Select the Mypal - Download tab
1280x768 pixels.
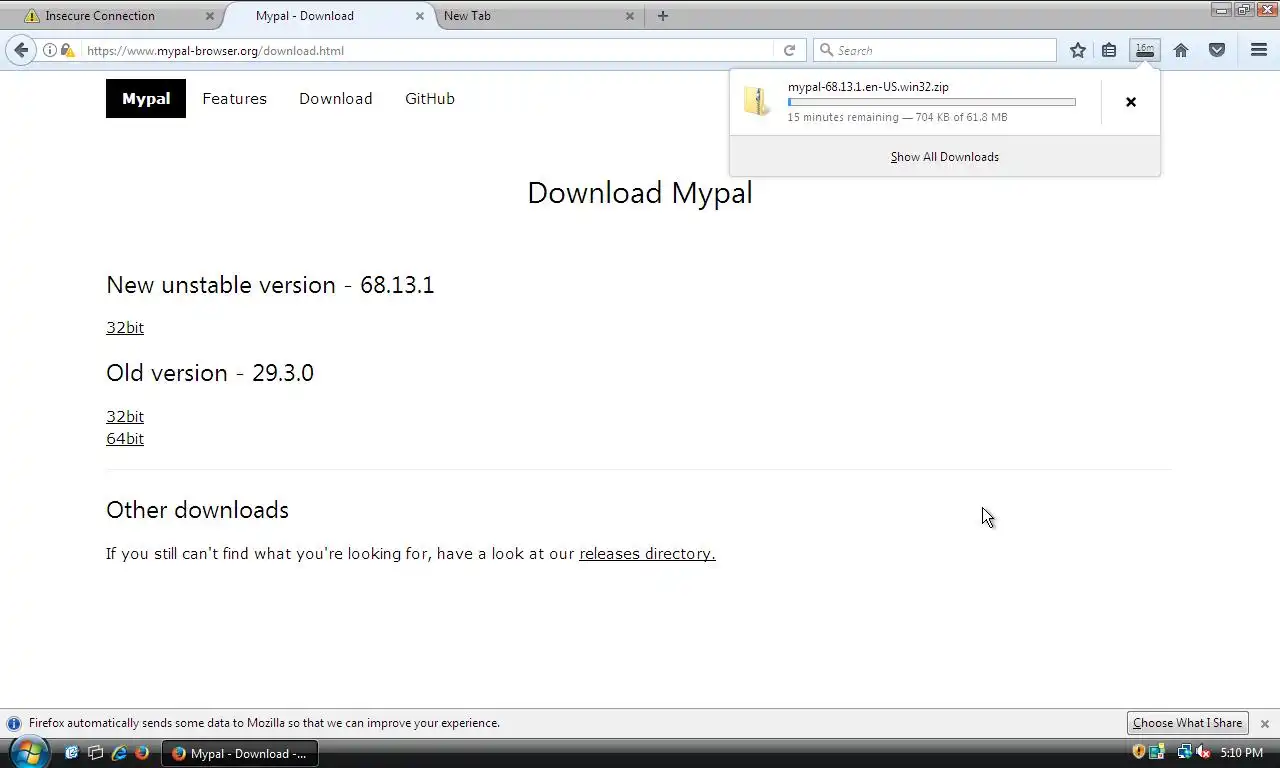(326, 16)
